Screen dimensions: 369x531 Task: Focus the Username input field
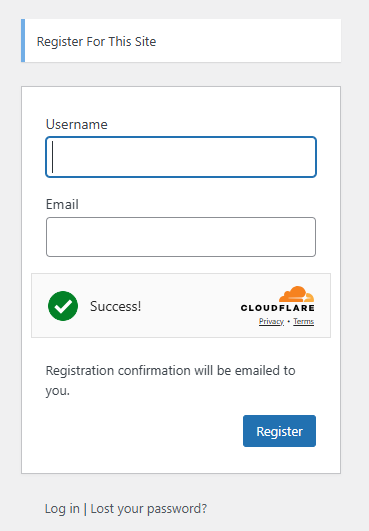click(x=181, y=157)
